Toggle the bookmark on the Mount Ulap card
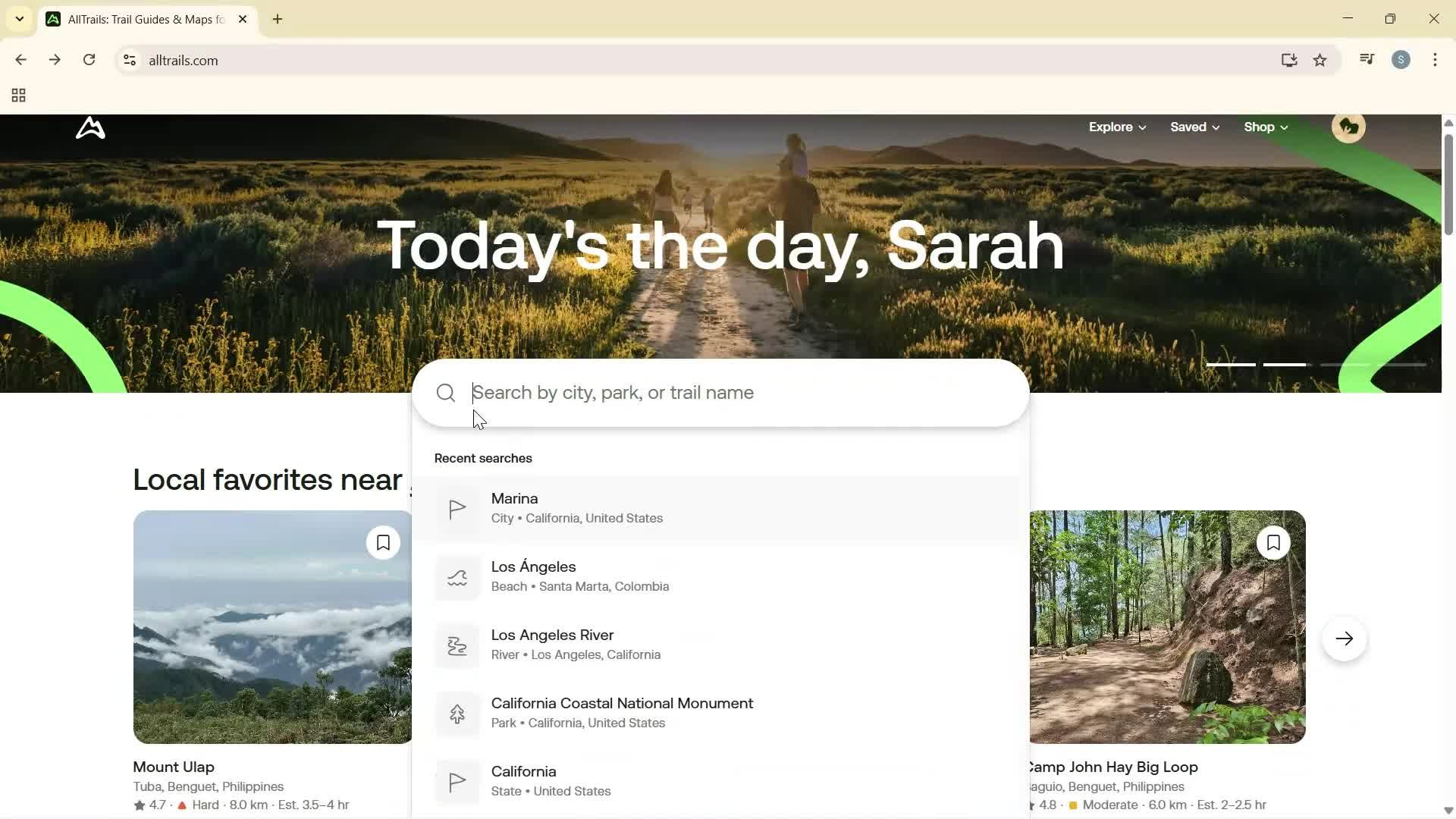Image resolution: width=1456 pixels, height=819 pixels. tap(383, 542)
